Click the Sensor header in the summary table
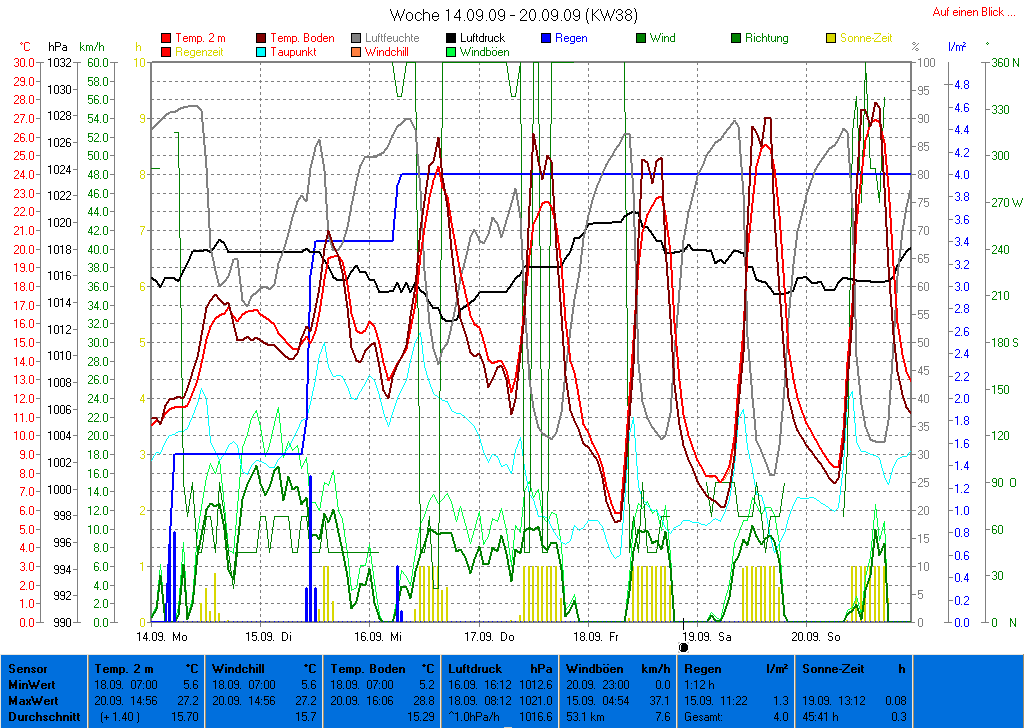Image resolution: width=1024 pixels, height=728 pixels. [27, 669]
